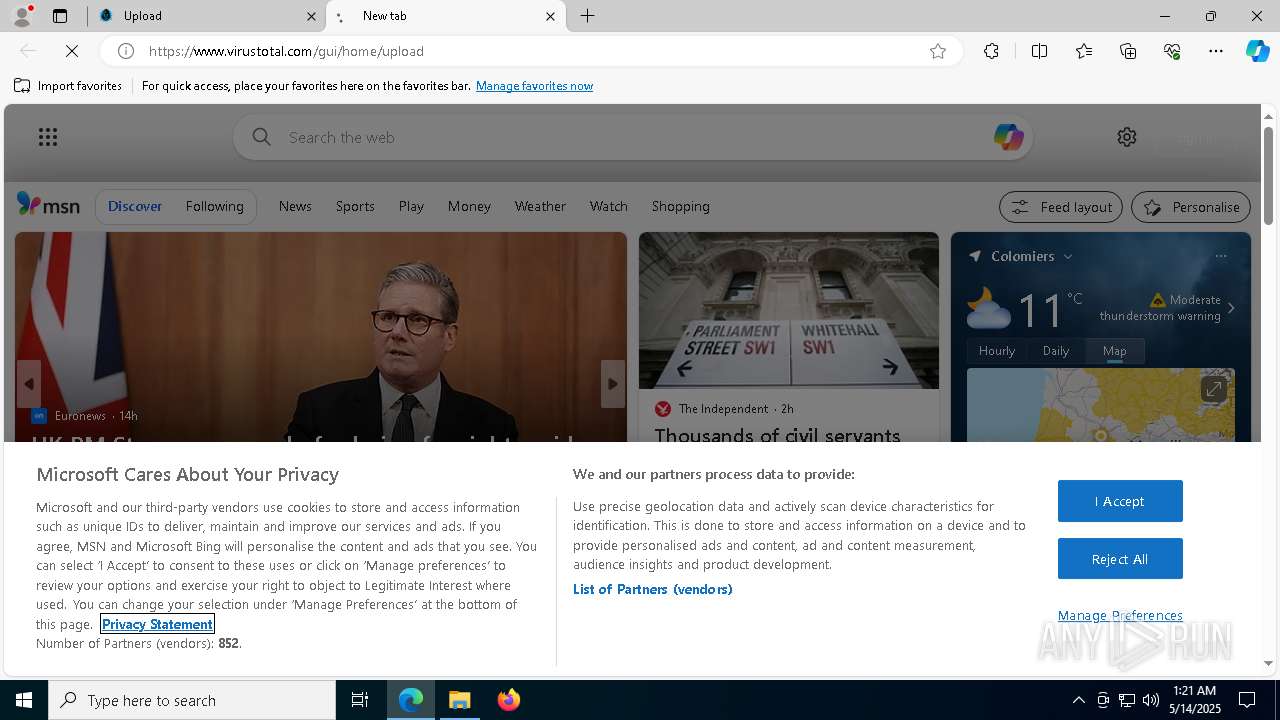Image resolution: width=1280 pixels, height=720 pixels.
Task: Select the Discover feed tab
Action: (x=135, y=206)
